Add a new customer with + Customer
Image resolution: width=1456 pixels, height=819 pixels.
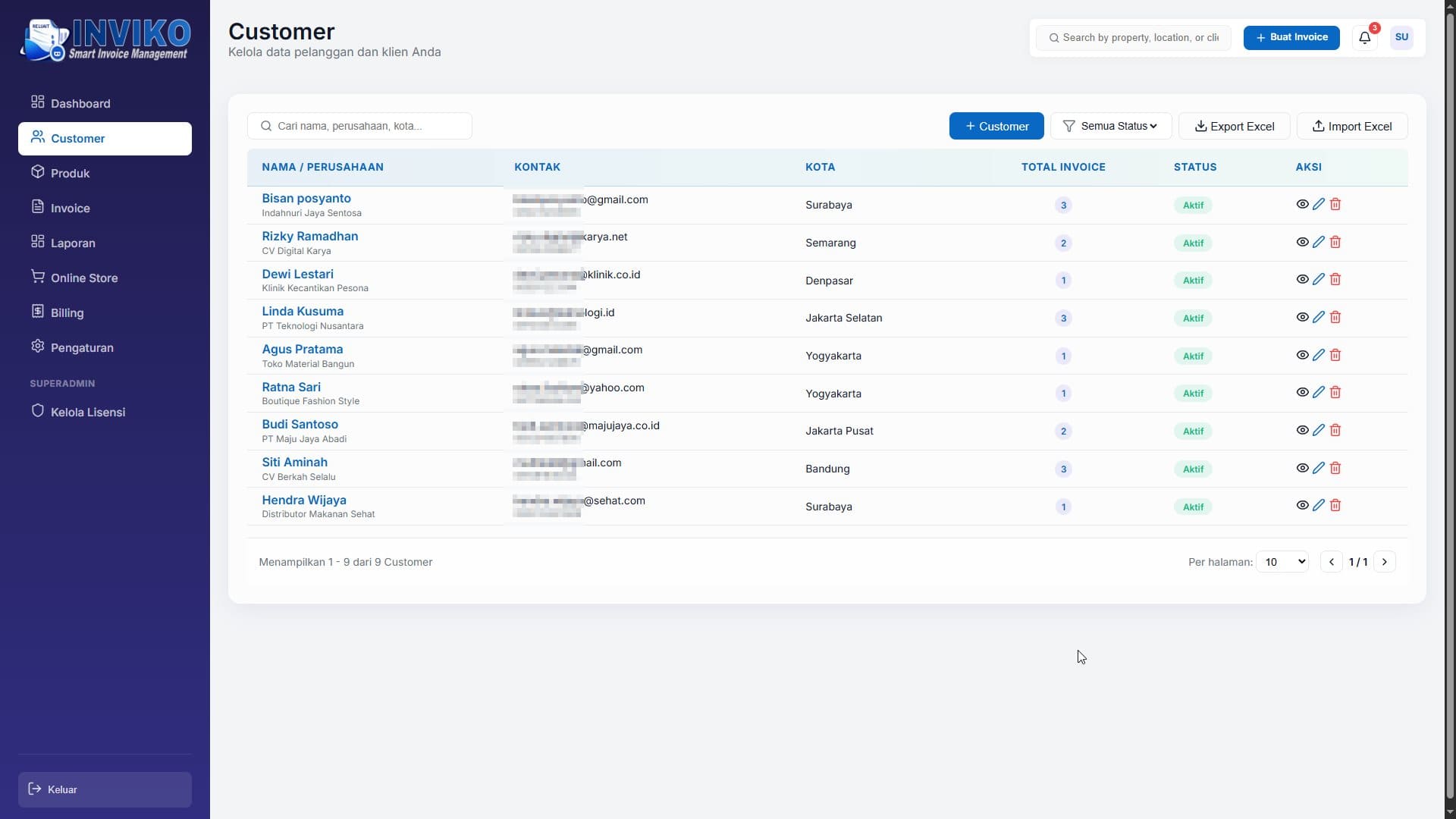pos(996,126)
